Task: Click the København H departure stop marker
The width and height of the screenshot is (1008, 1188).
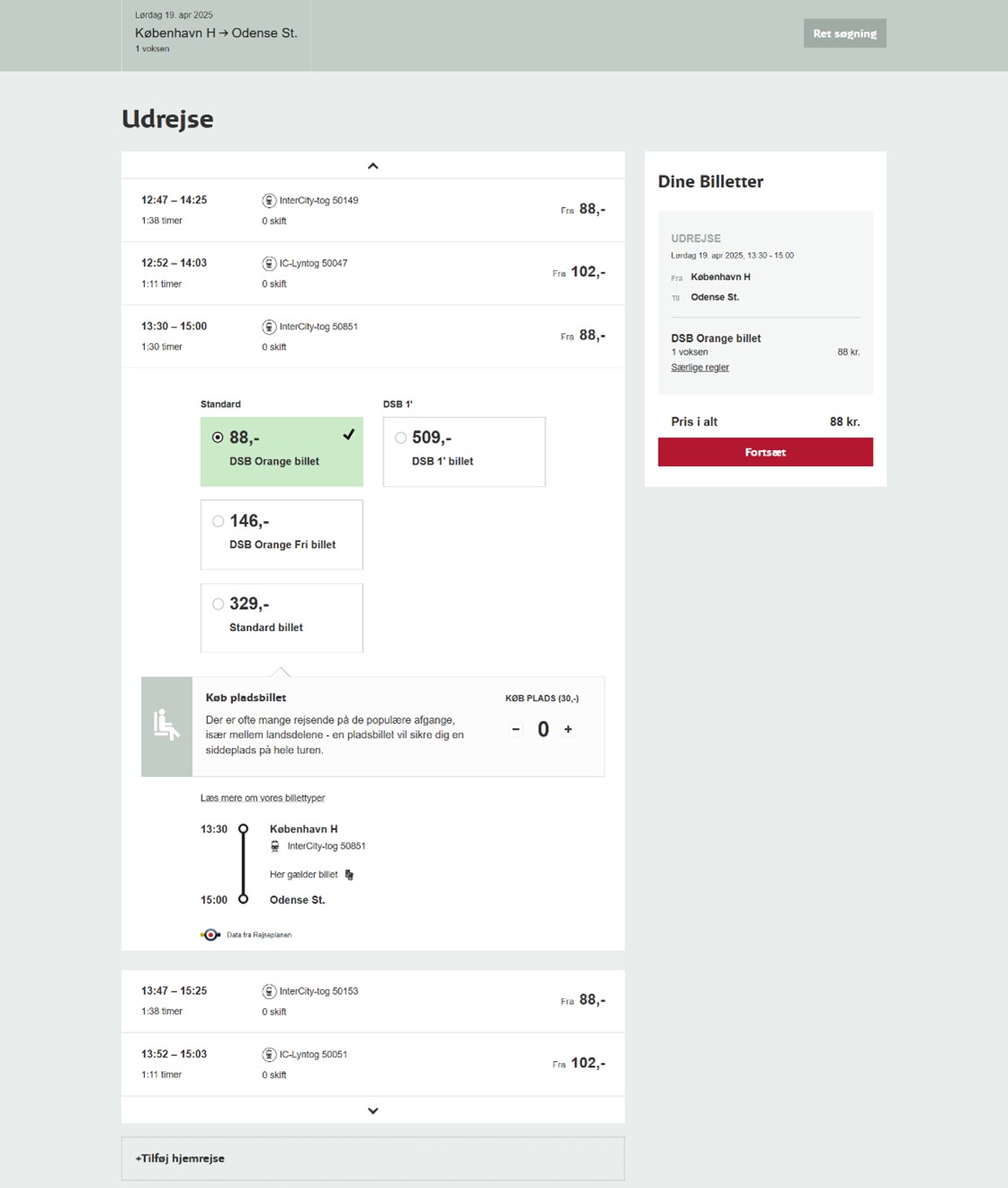Action: (243, 829)
